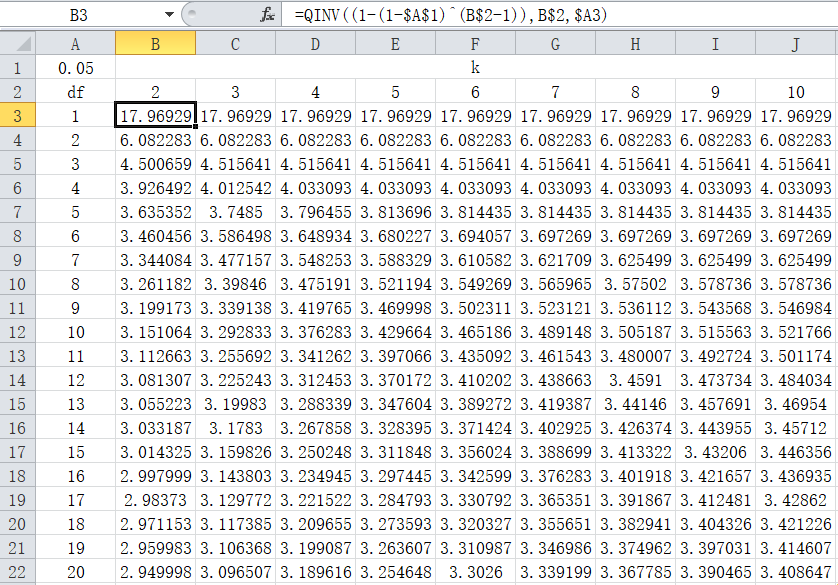Click cell C7 containing 3.7485
This screenshot has height=585, width=838.
(236, 212)
